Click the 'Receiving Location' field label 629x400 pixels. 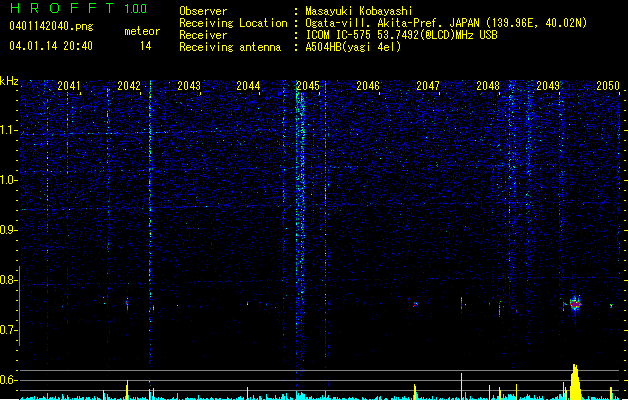[x=233, y=23]
